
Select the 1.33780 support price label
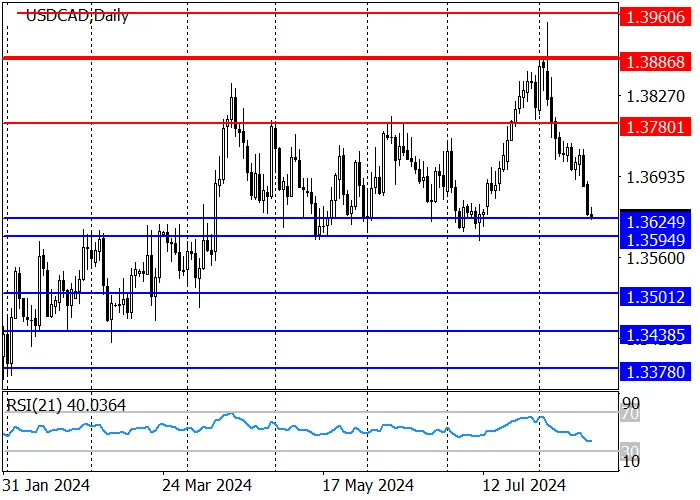pyautogui.click(x=655, y=371)
